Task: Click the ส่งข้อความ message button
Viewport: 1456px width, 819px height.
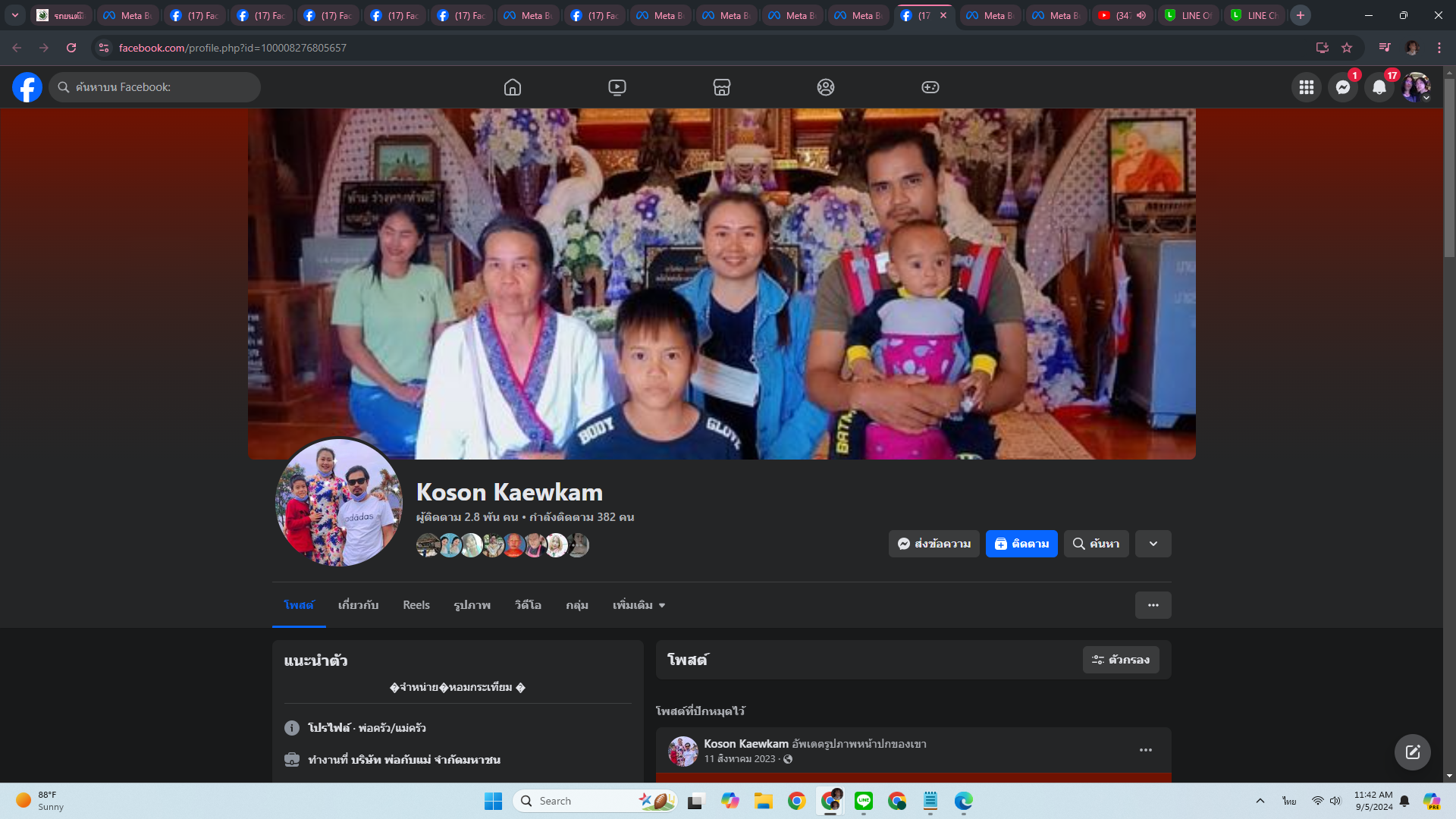Action: click(934, 544)
